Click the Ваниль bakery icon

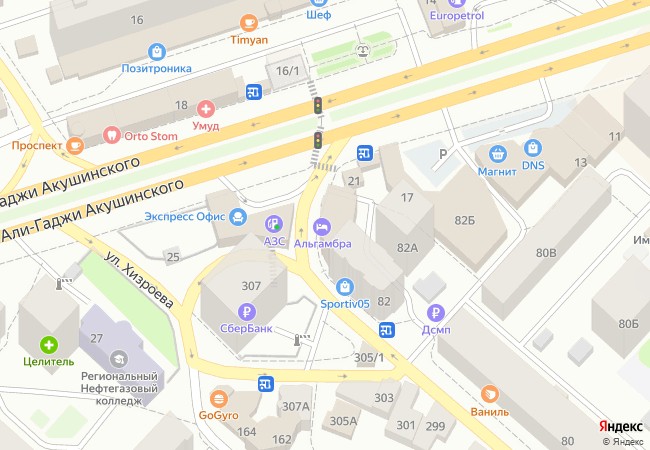pyautogui.click(x=490, y=394)
